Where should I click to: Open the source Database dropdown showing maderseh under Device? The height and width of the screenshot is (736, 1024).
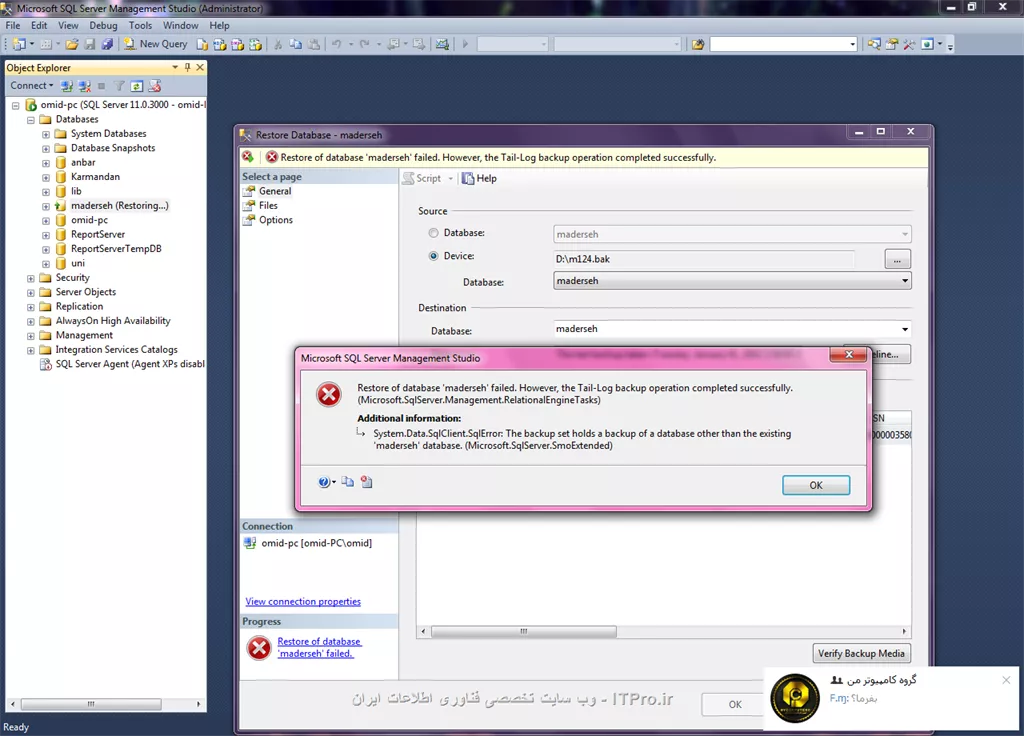point(904,281)
